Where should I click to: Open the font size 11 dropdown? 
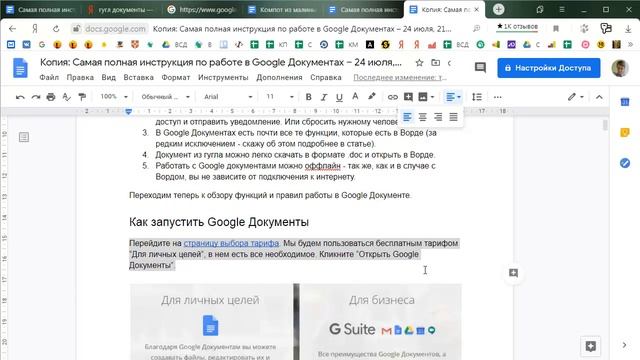[x=280, y=97]
